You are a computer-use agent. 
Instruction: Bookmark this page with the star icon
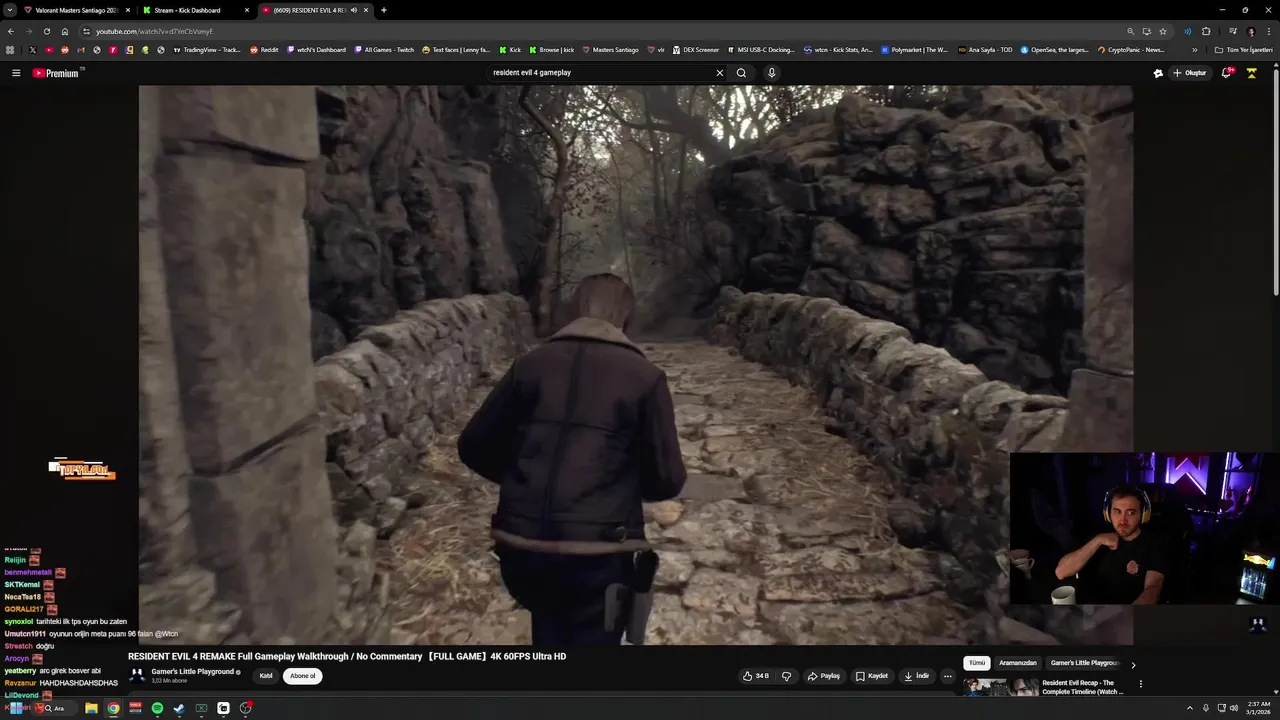[x=1163, y=31]
